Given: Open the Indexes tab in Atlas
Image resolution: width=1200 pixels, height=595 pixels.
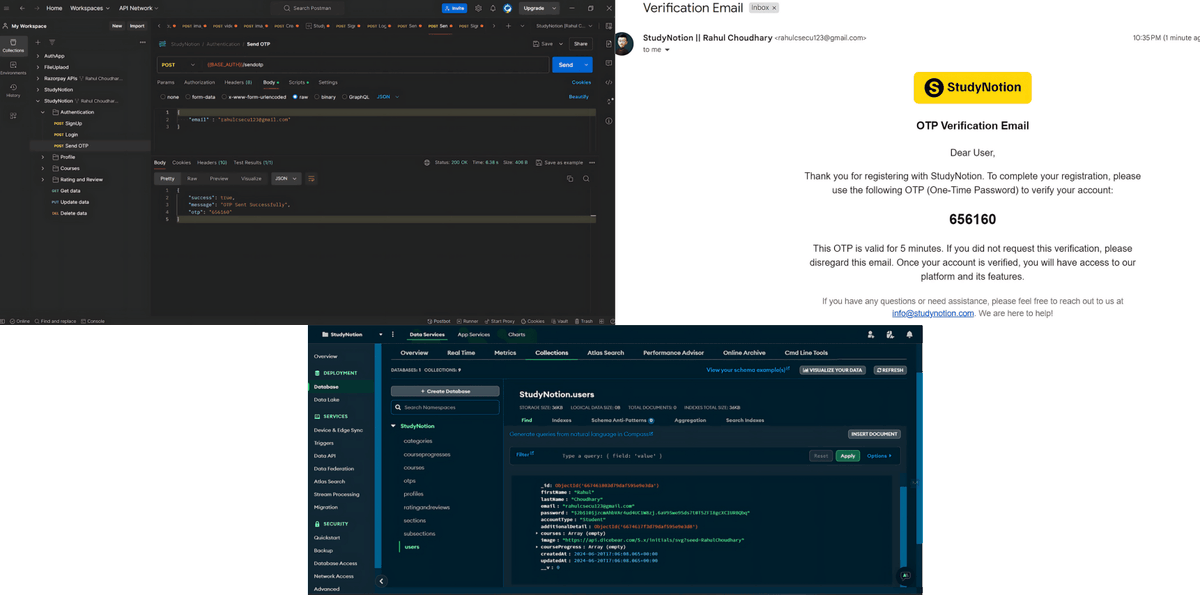Looking at the screenshot, I should (x=562, y=420).
